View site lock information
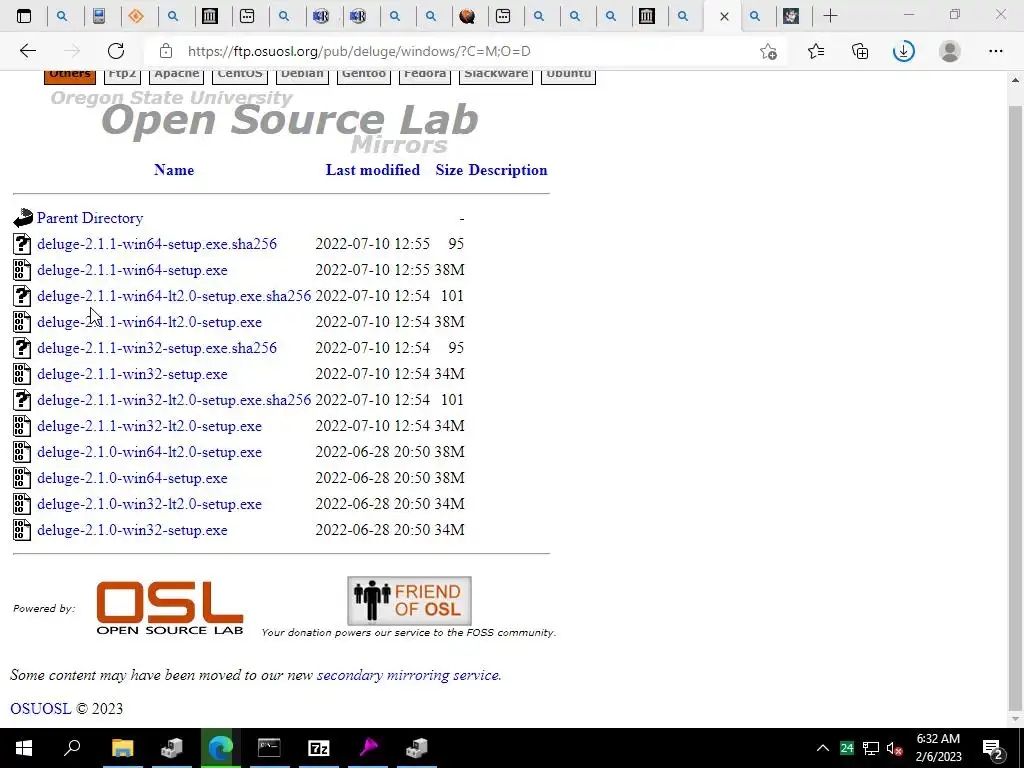Screen dimensions: 1024x768 click(x=166, y=51)
